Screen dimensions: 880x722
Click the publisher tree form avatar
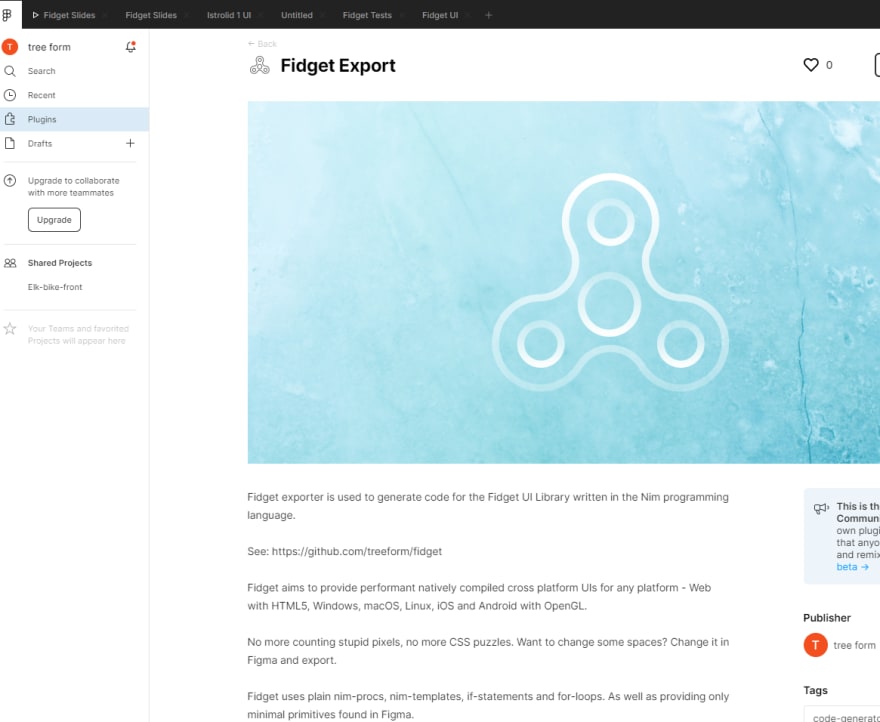pyautogui.click(x=815, y=645)
